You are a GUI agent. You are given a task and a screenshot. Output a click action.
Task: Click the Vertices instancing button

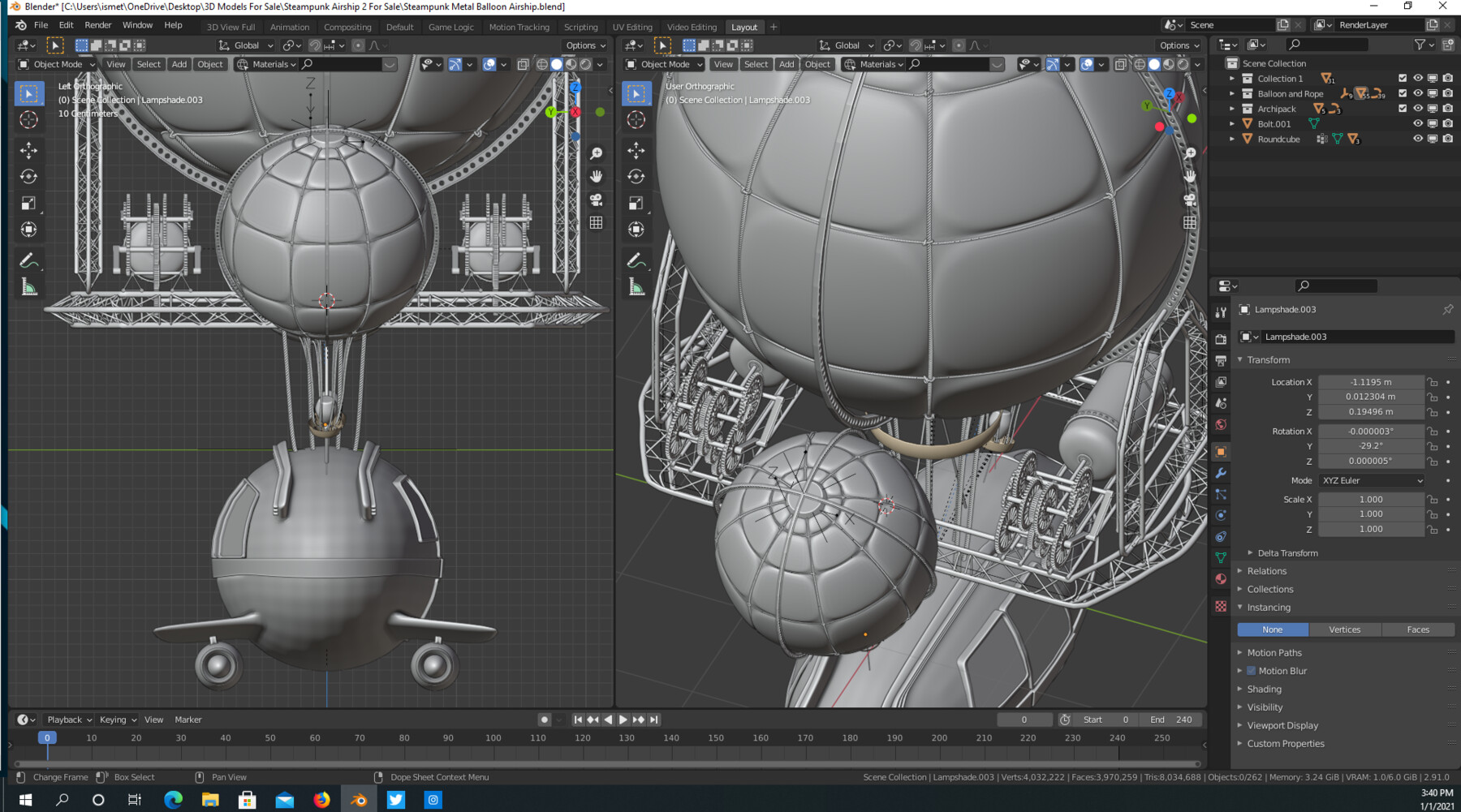pos(1345,629)
